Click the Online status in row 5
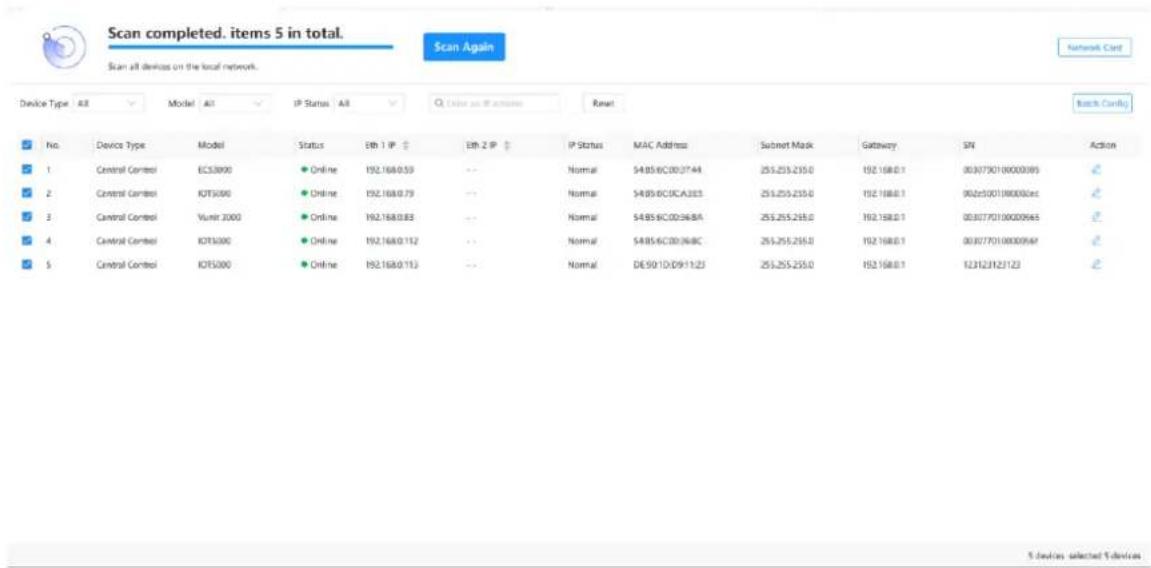The width and height of the screenshot is (1151, 568). point(319,263)
